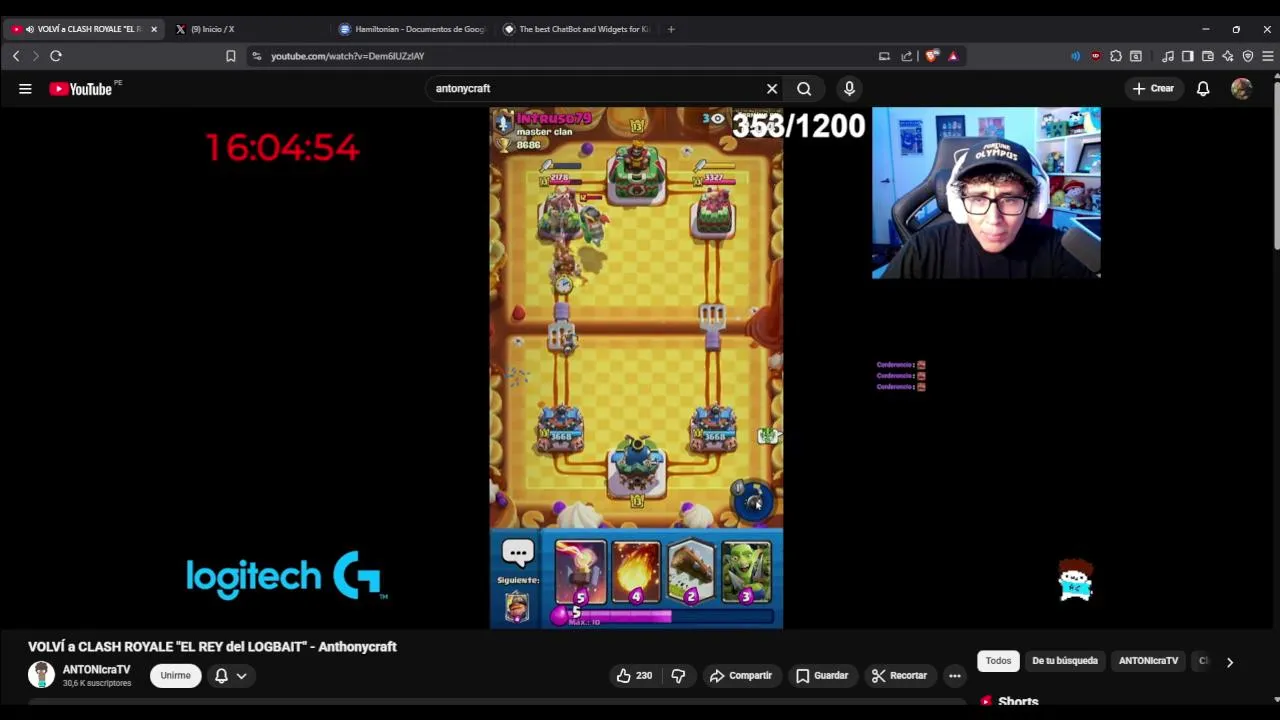The image size is (1280, 720).
Task: Open the account avatar menu
Action: [x=1241, y=89]
